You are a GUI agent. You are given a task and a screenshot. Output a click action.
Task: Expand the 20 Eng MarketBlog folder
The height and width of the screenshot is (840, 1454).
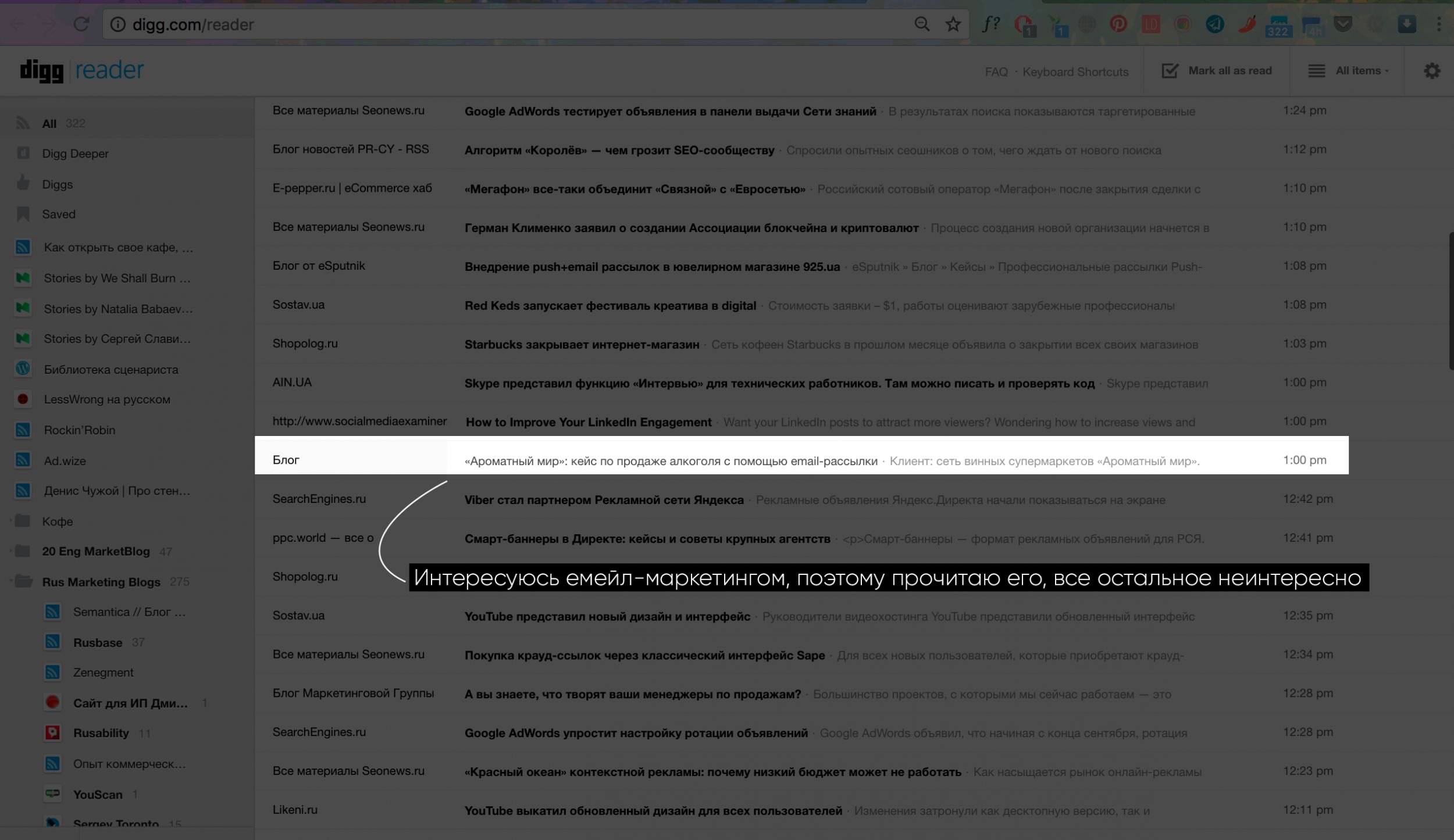pyautogui.click(x=10, y=551)
